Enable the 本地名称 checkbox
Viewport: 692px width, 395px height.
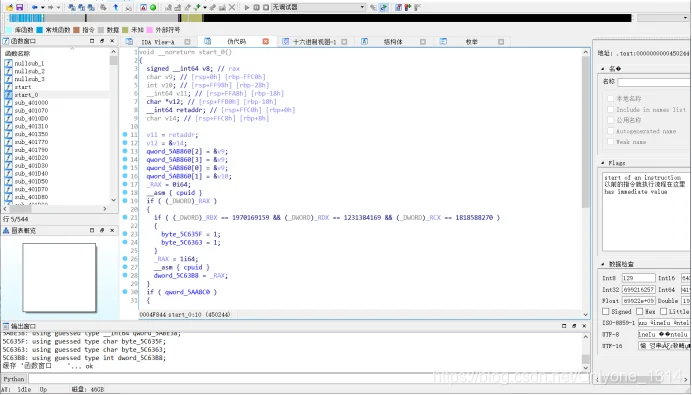611,98
